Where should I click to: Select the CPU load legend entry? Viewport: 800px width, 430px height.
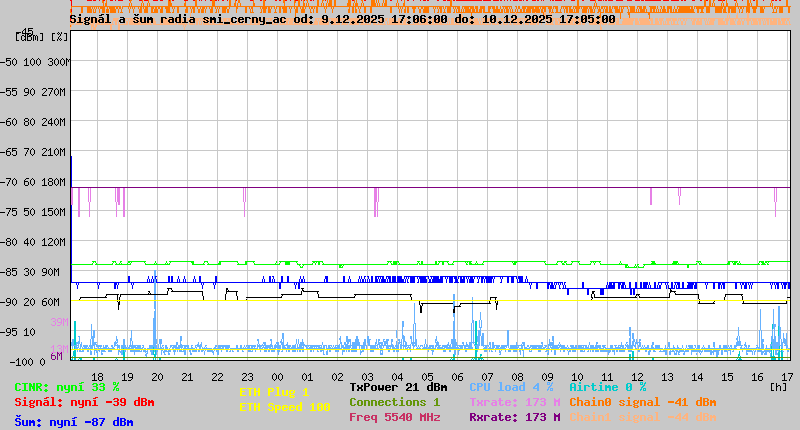511,387
